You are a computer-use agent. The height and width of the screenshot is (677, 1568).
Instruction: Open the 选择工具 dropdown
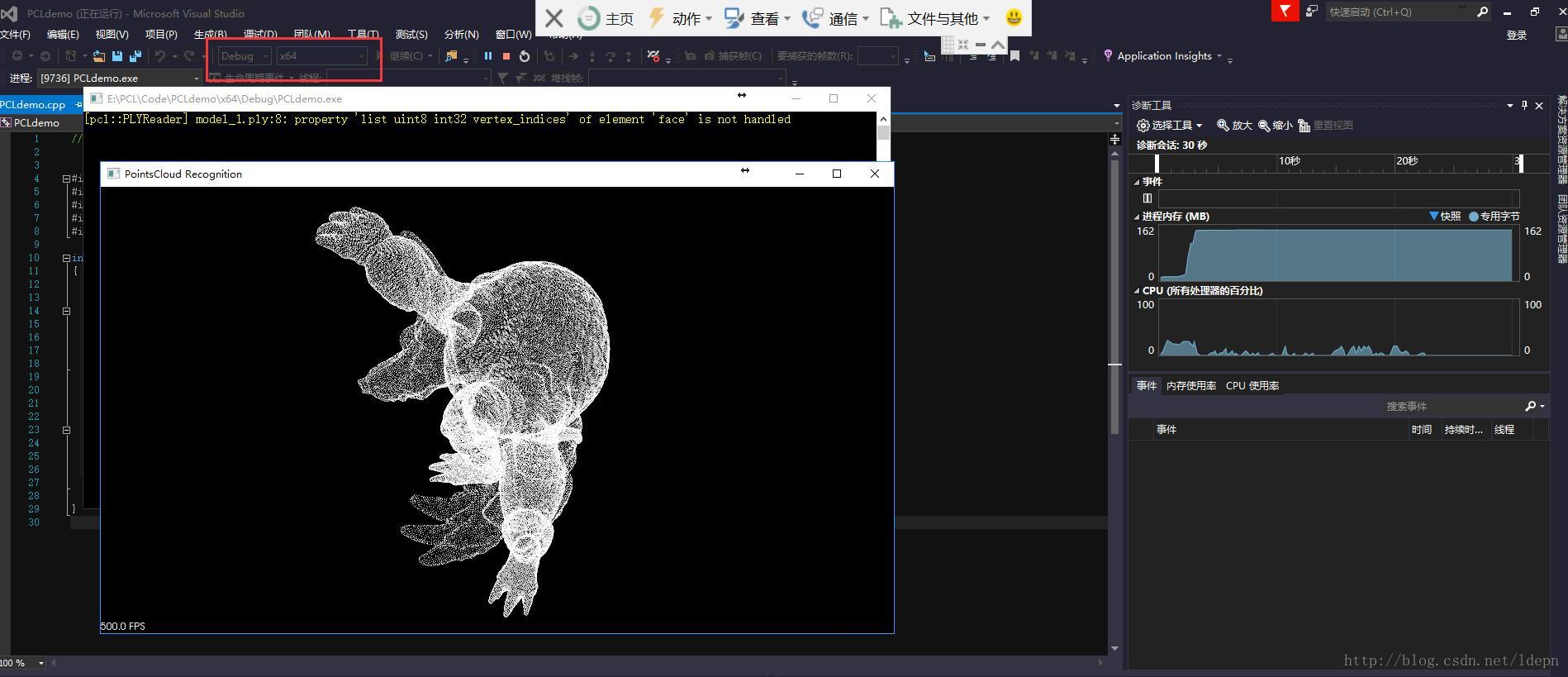pos(1170,126)
